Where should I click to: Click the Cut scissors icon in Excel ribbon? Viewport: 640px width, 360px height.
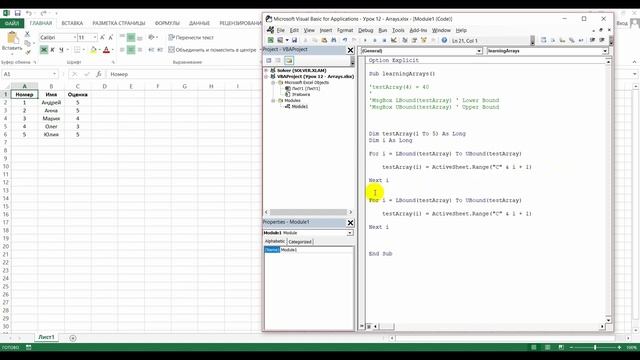coord(27,34)
